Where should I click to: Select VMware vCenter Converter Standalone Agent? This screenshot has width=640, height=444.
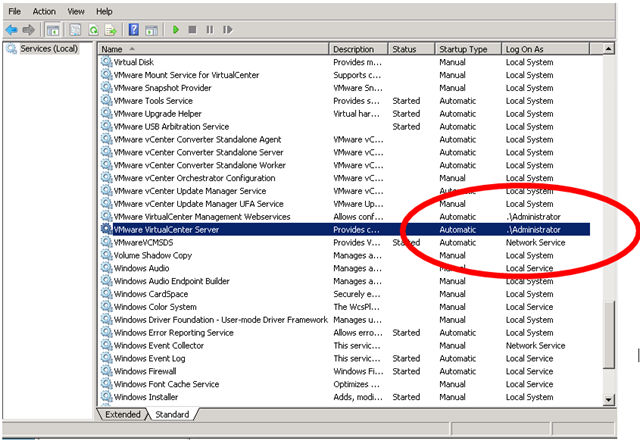(197, 140)
